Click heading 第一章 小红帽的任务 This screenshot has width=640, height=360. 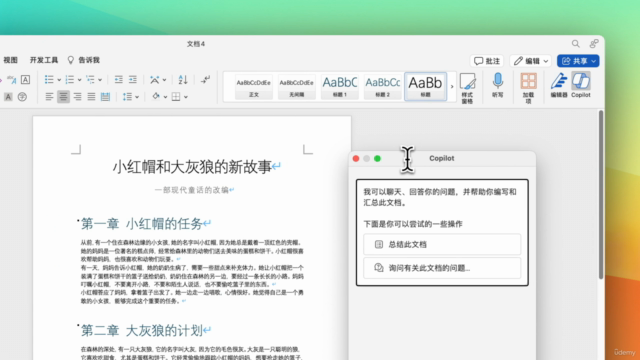point(142,224)
